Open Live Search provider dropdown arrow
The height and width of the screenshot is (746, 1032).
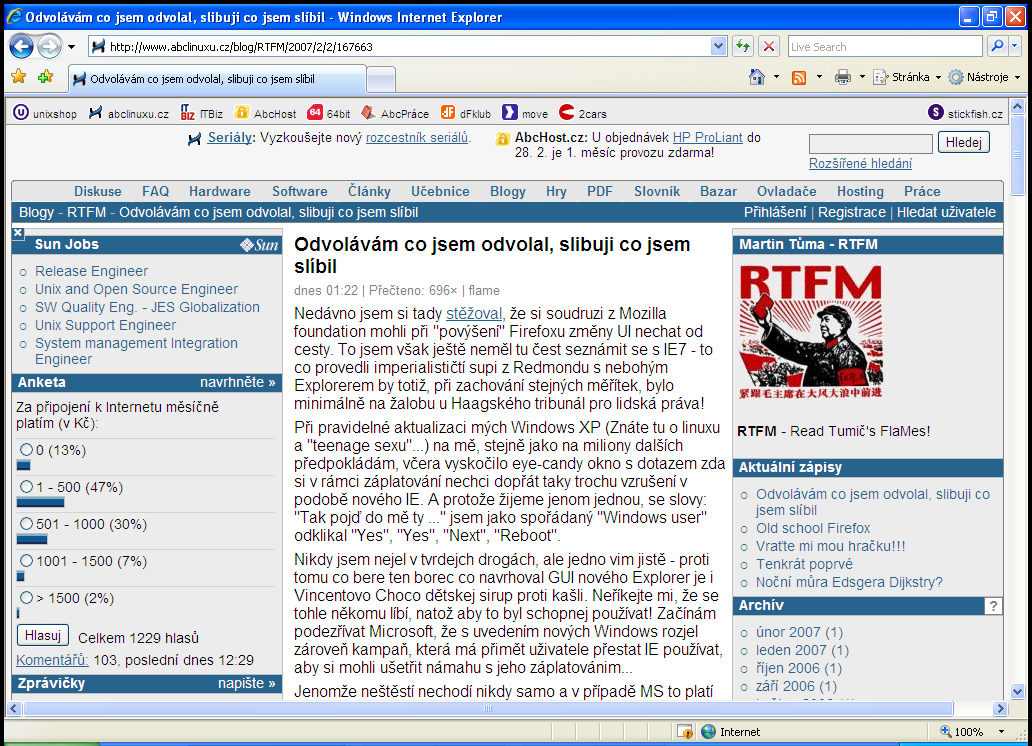[1014, 46]
